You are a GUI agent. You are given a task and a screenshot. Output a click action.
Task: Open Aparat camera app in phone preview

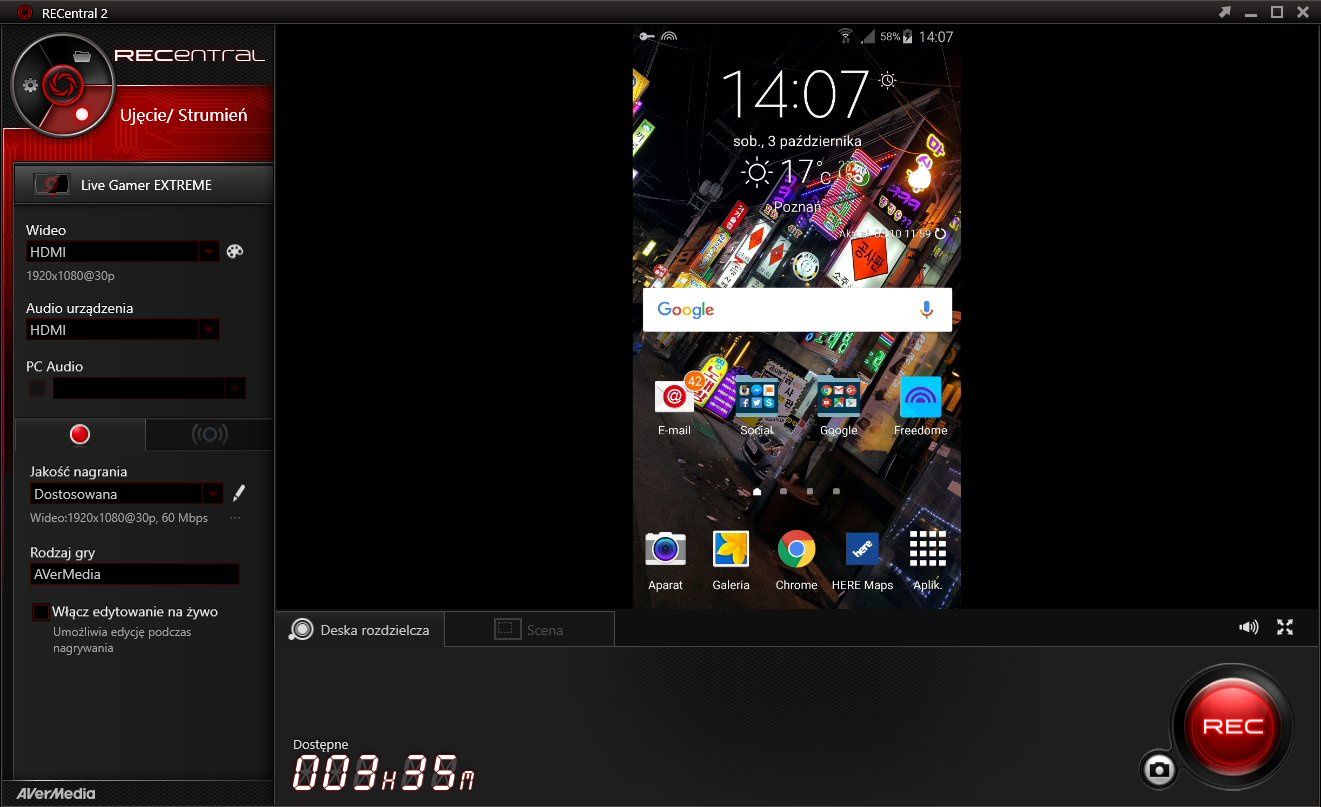coord(665,559)
